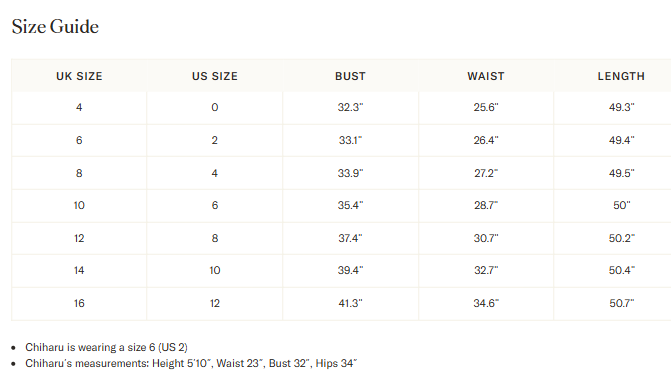The height and width of the screenshot is (376, 671).
Task: Click the 49.5" length value
Action: point(622,173)
